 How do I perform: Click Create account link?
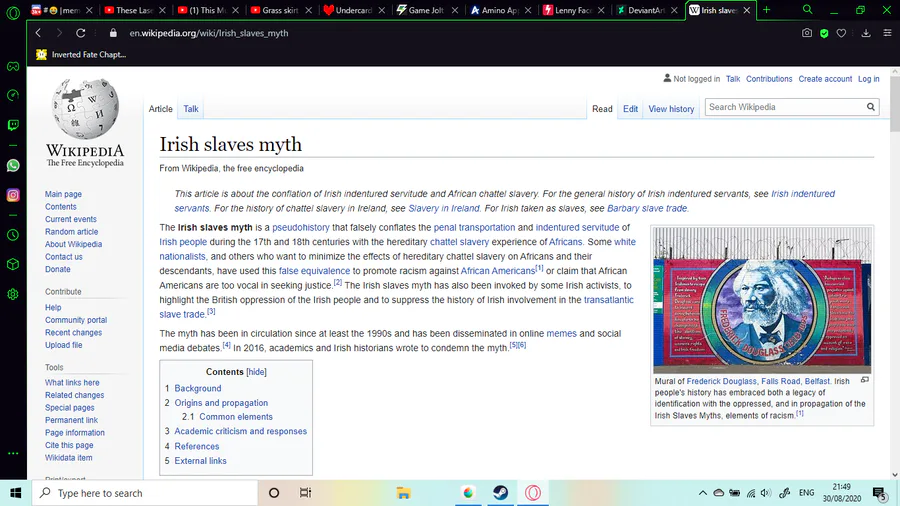pyautogui.click(x=825, y=79)
